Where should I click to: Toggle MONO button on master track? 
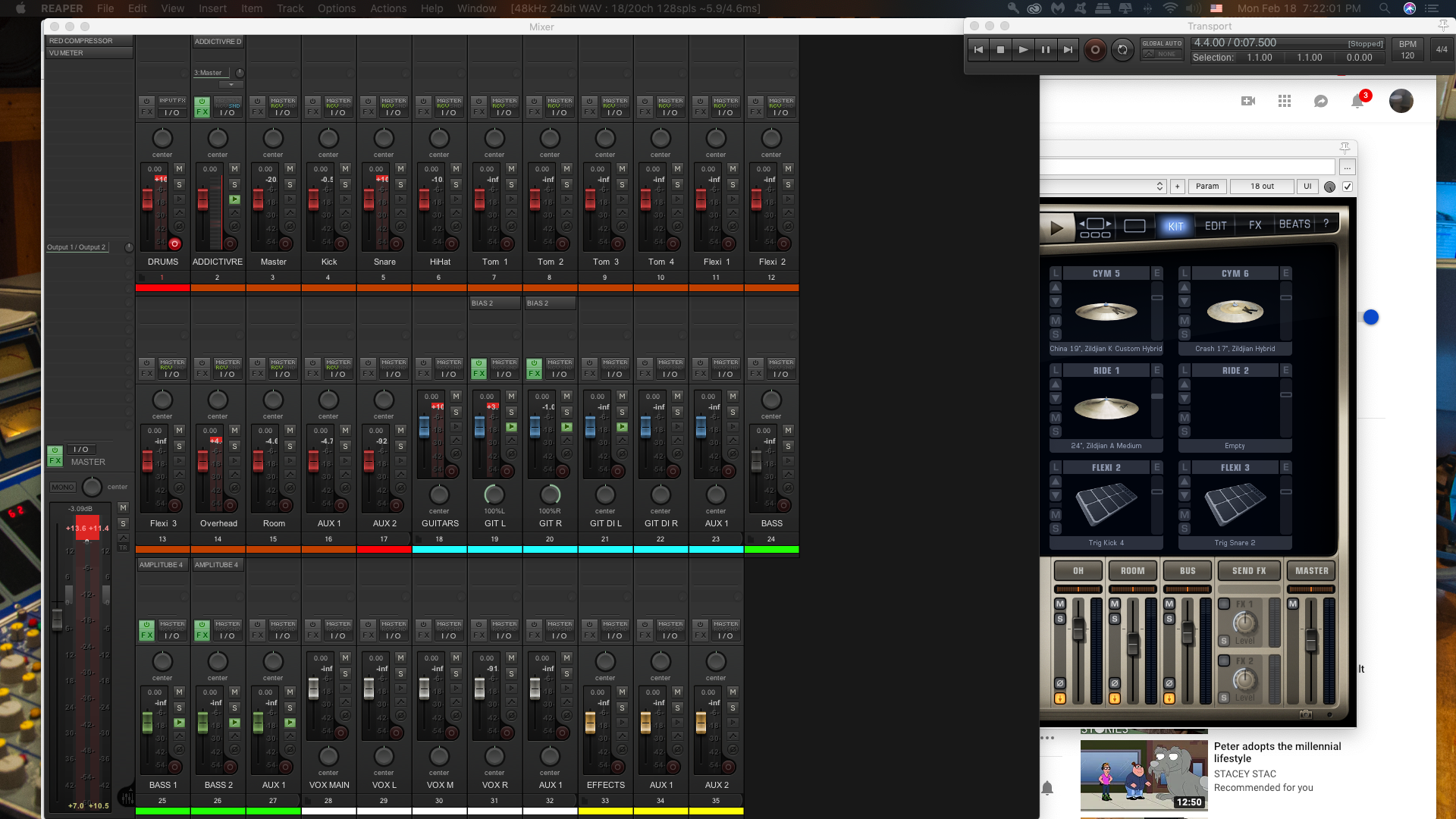click(x=63, y=487)
